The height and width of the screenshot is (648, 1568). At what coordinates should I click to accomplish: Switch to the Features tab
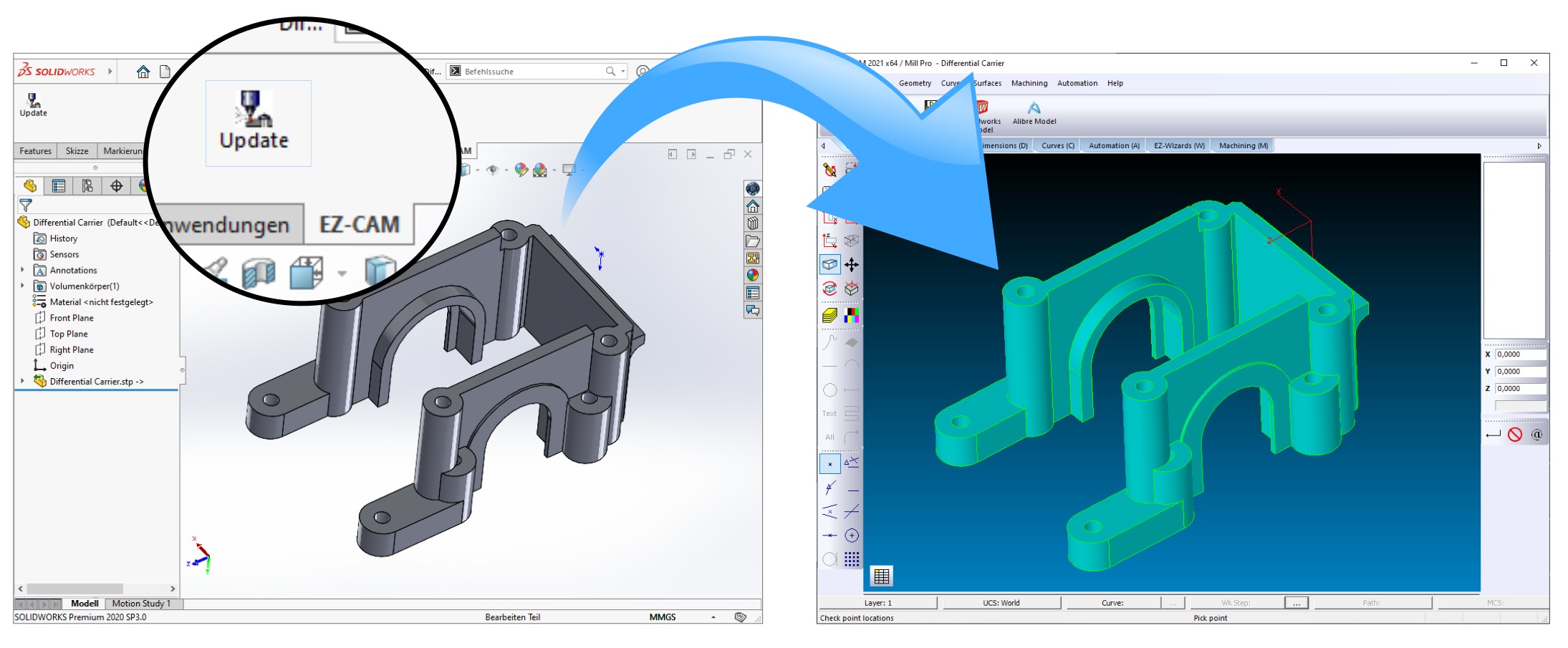tap(35, 151)
